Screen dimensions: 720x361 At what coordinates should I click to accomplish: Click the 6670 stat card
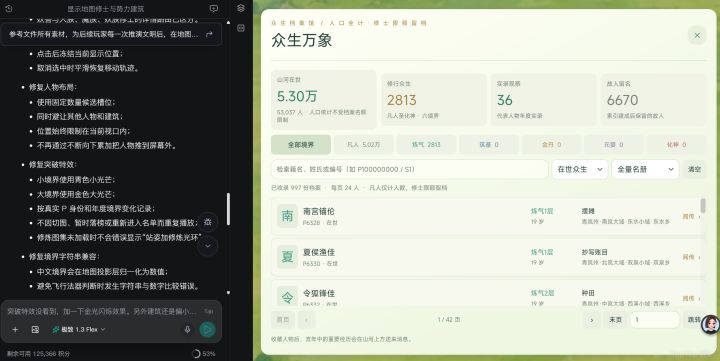tap(653, 100)
